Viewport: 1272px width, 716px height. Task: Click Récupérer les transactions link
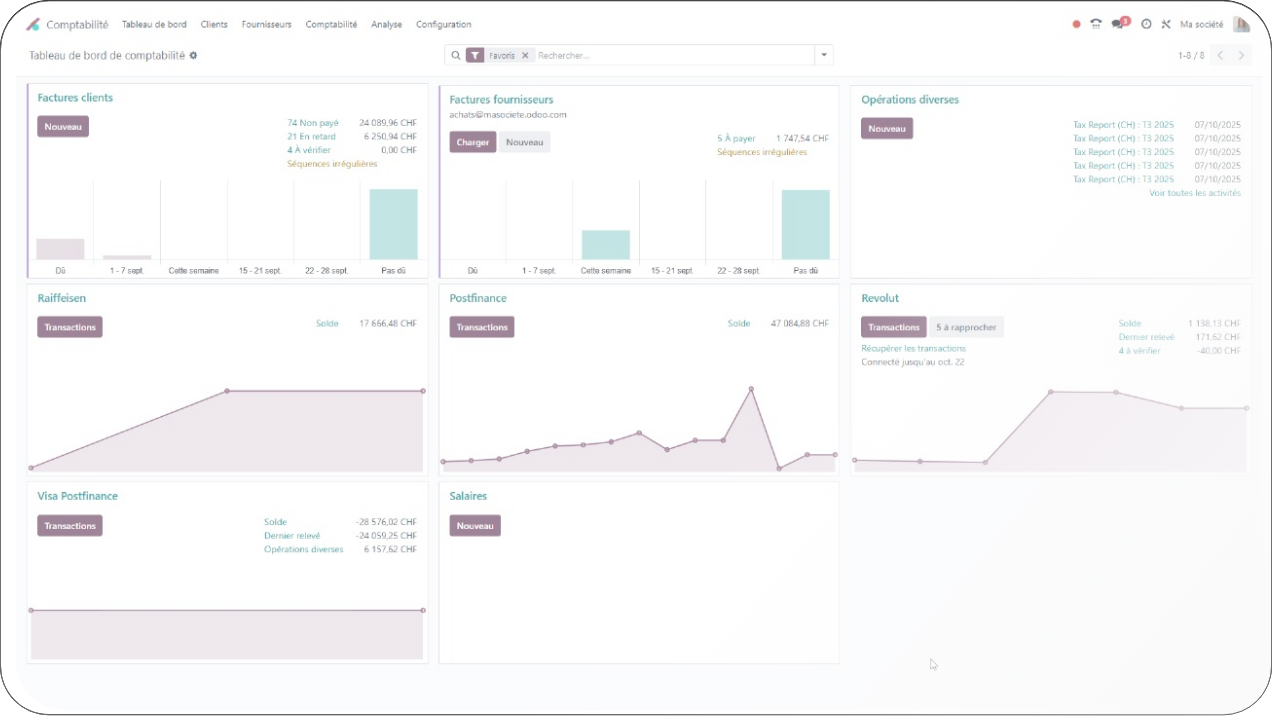[x=914, y=348]
